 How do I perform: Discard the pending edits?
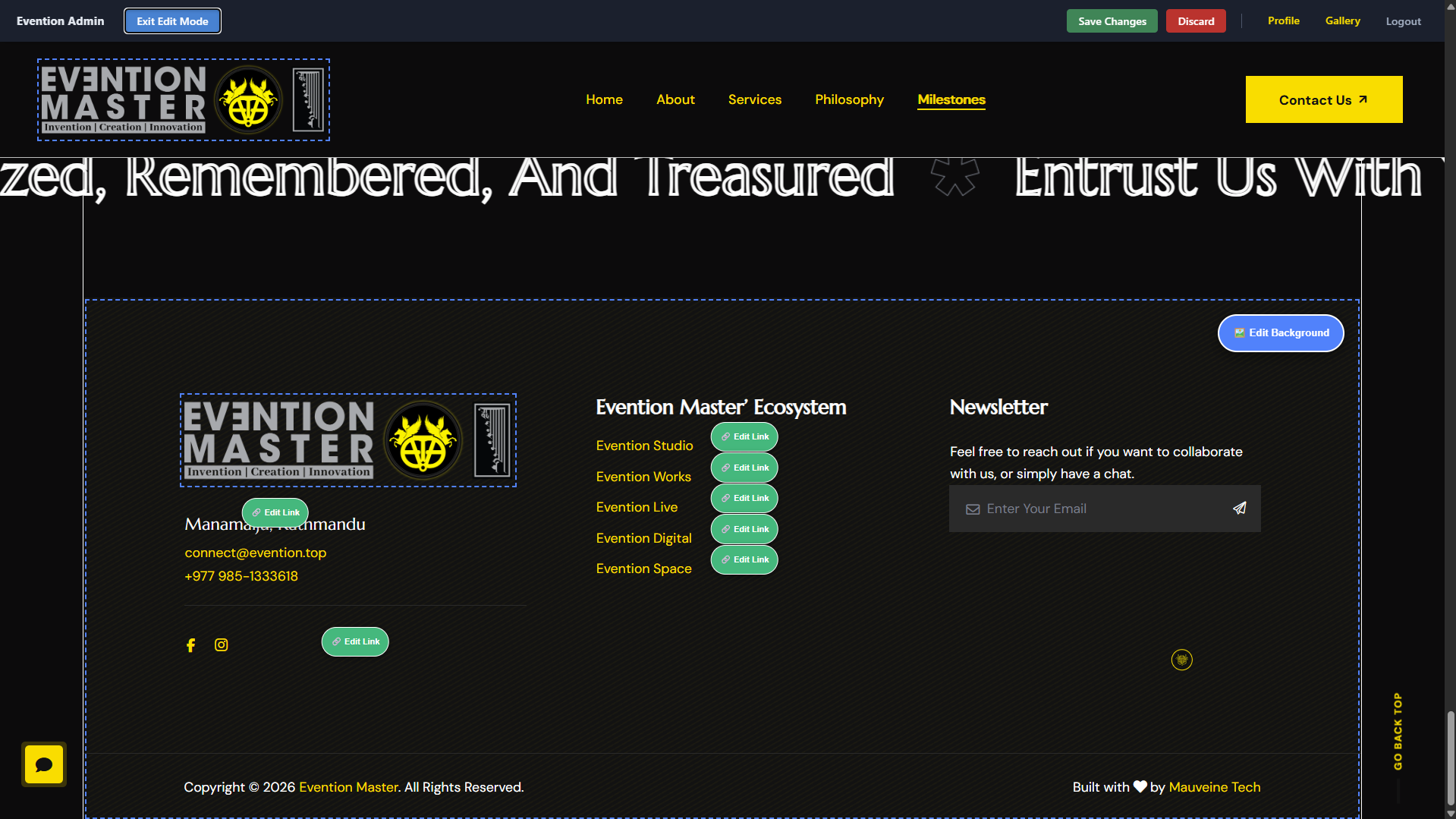click(x=1196, y=21)
